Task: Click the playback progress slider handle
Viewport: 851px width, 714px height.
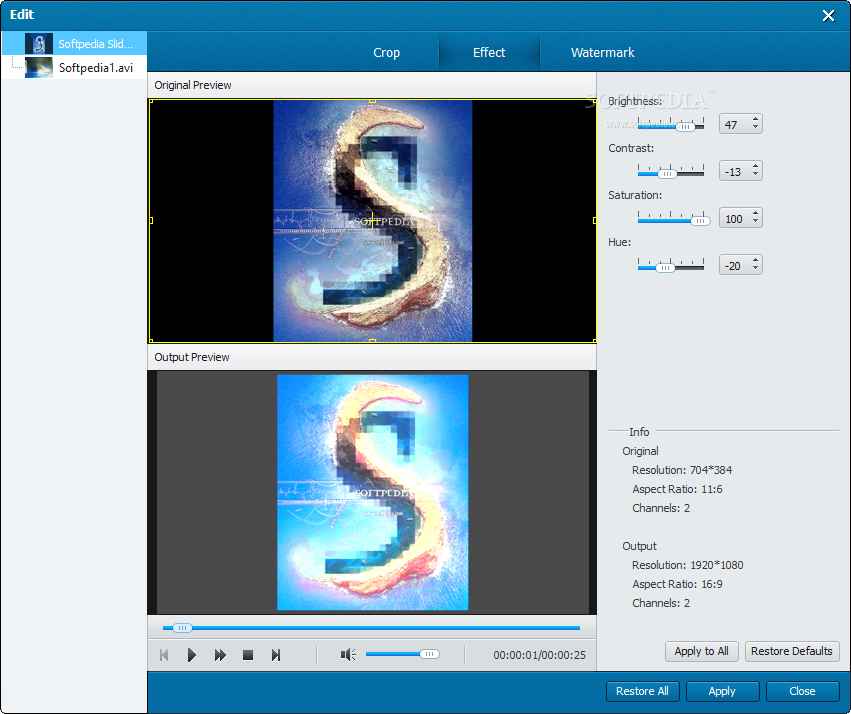Action: click(182, 628)
